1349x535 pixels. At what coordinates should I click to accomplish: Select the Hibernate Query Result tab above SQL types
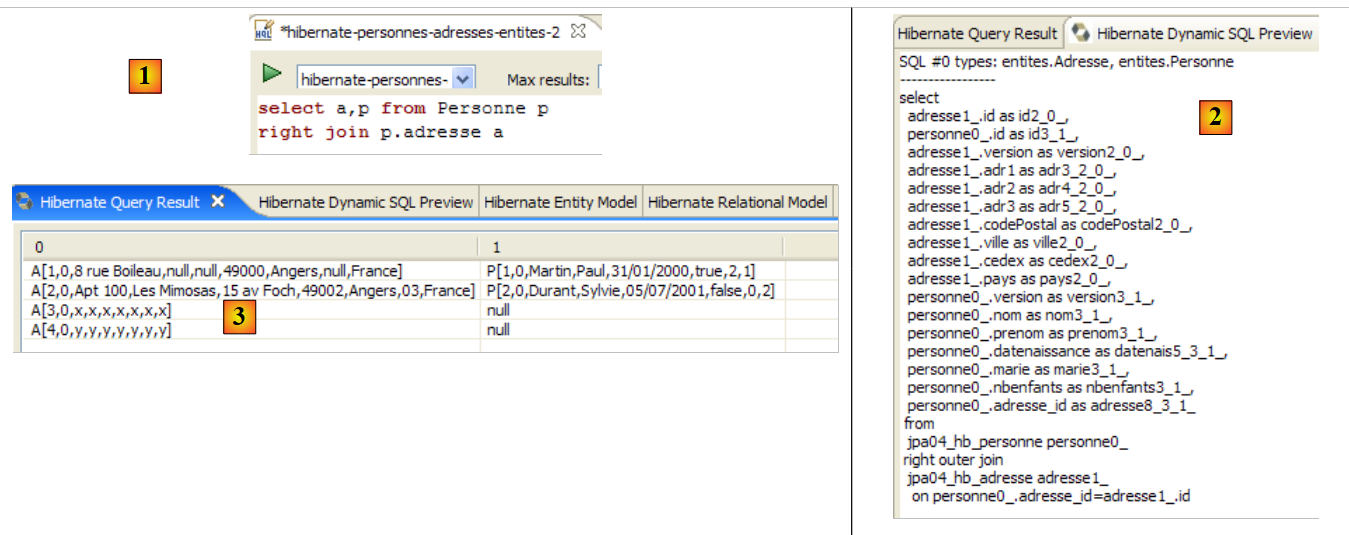(x=976, y=33)
